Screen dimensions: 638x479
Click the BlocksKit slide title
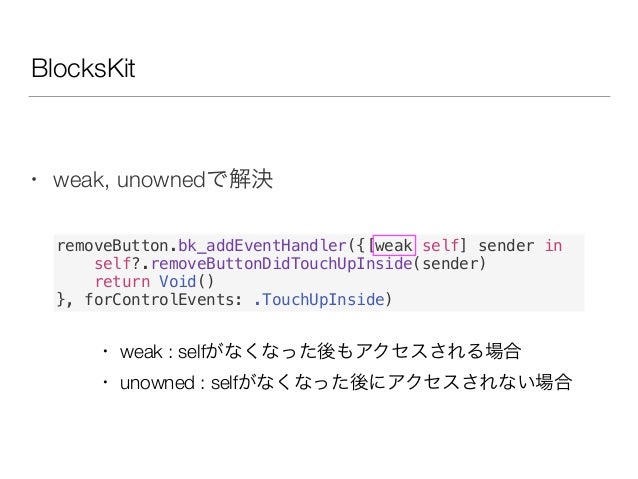[x=83, y=68]
